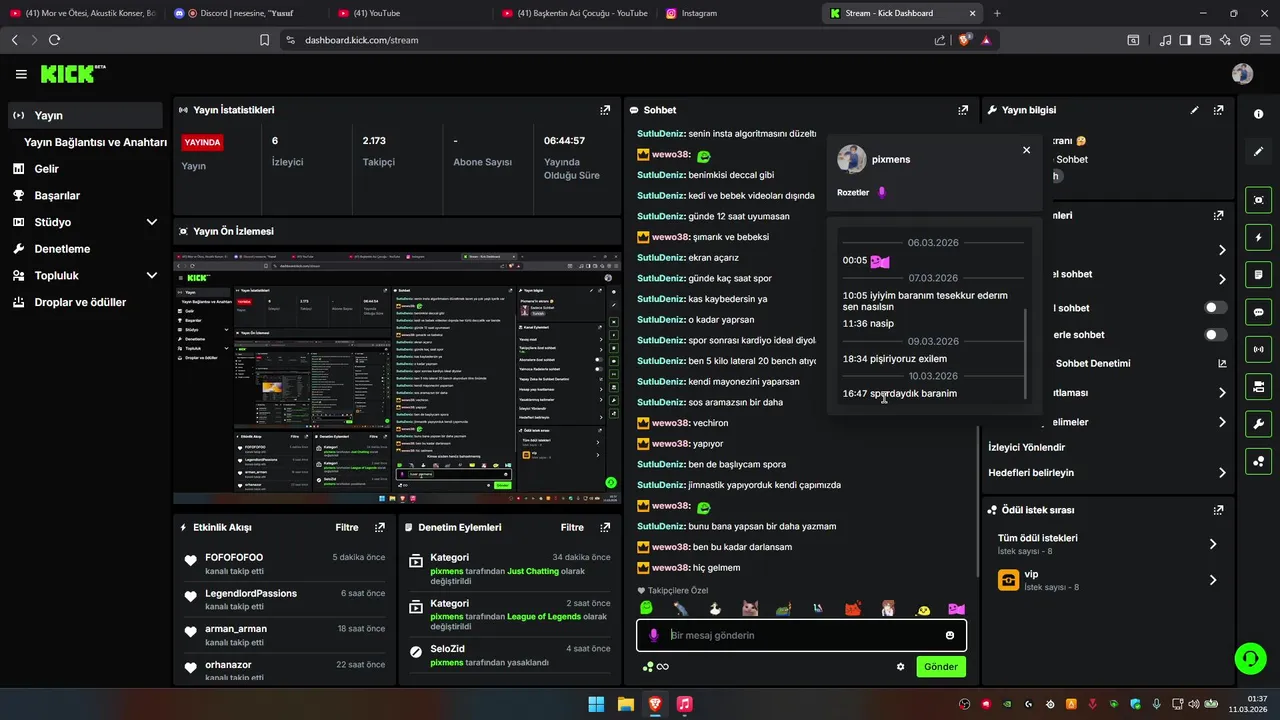Open File Explorer from the taskbar
Viewport: 1280px width, 720px height.
(x=625, y=704)
